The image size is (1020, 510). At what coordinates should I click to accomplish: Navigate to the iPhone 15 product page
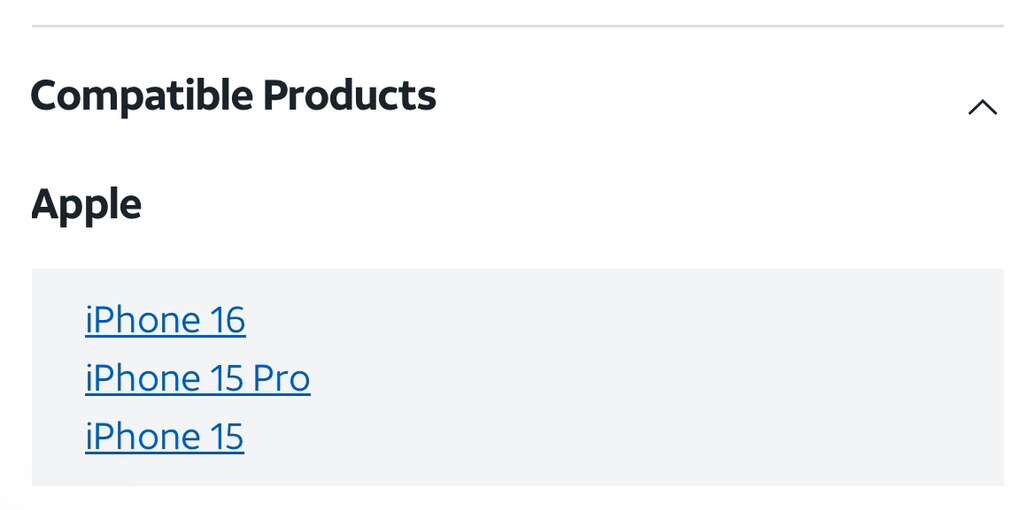click(x=164, y=437)
